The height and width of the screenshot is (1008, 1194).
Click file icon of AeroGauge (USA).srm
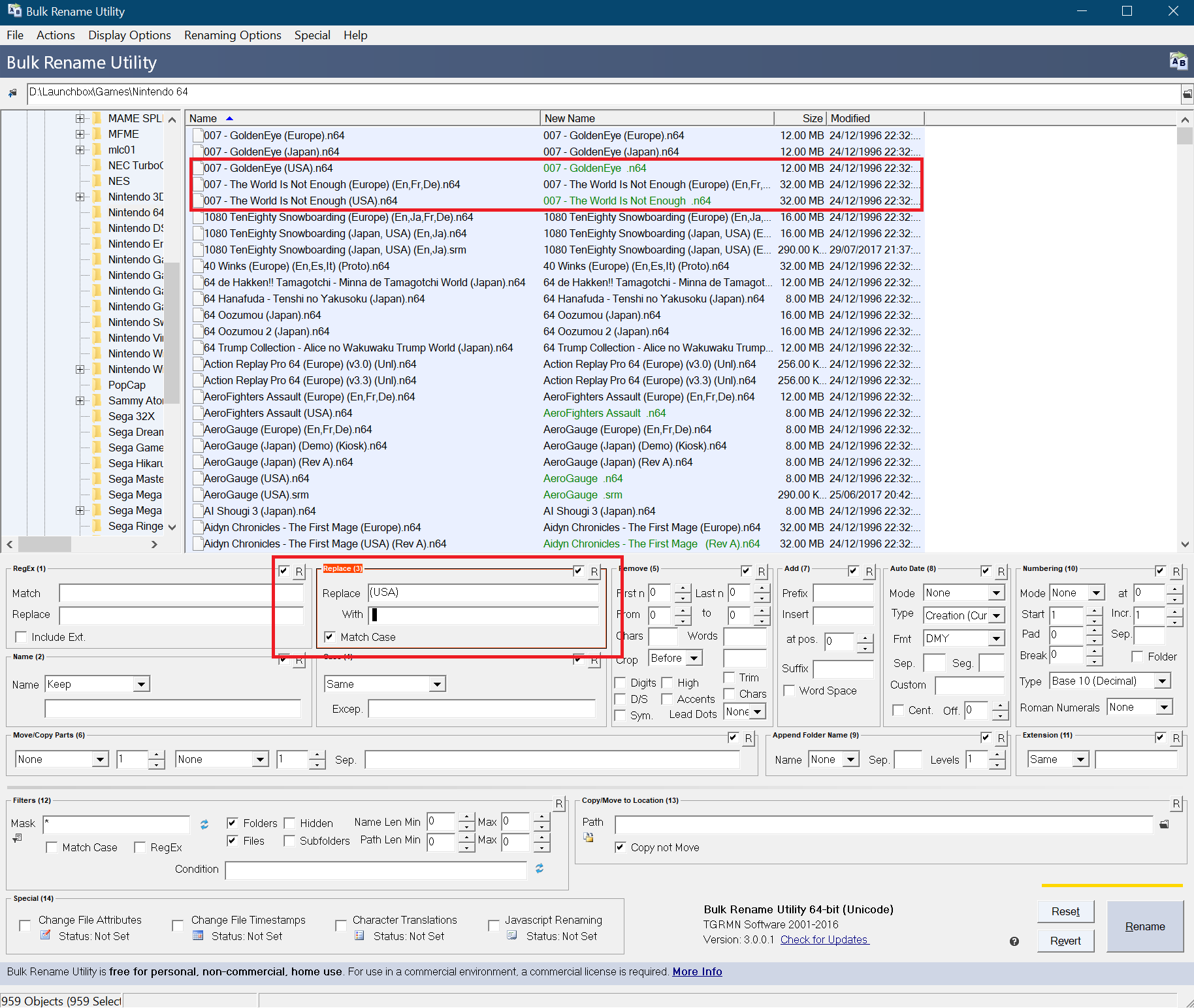198,495
